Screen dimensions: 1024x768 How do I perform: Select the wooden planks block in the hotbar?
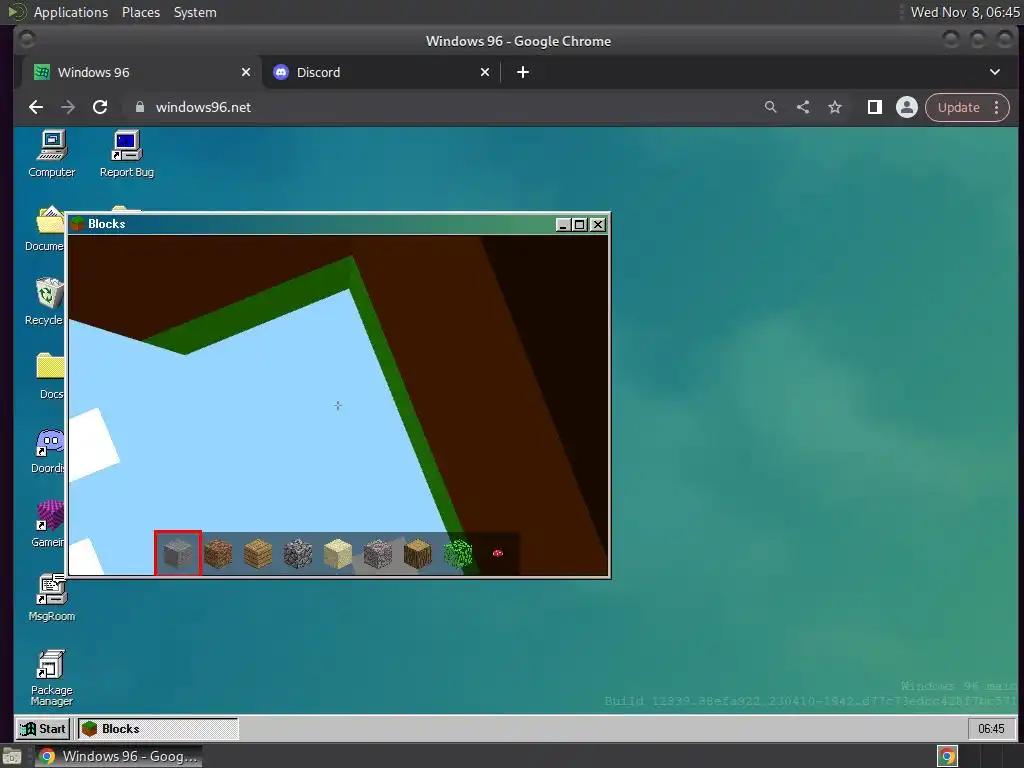pyautogui.click(x=258, y=554)
